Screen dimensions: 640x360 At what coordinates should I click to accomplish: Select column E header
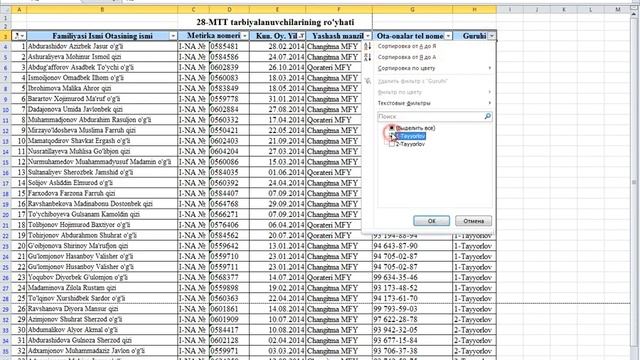tap(278, 9)
